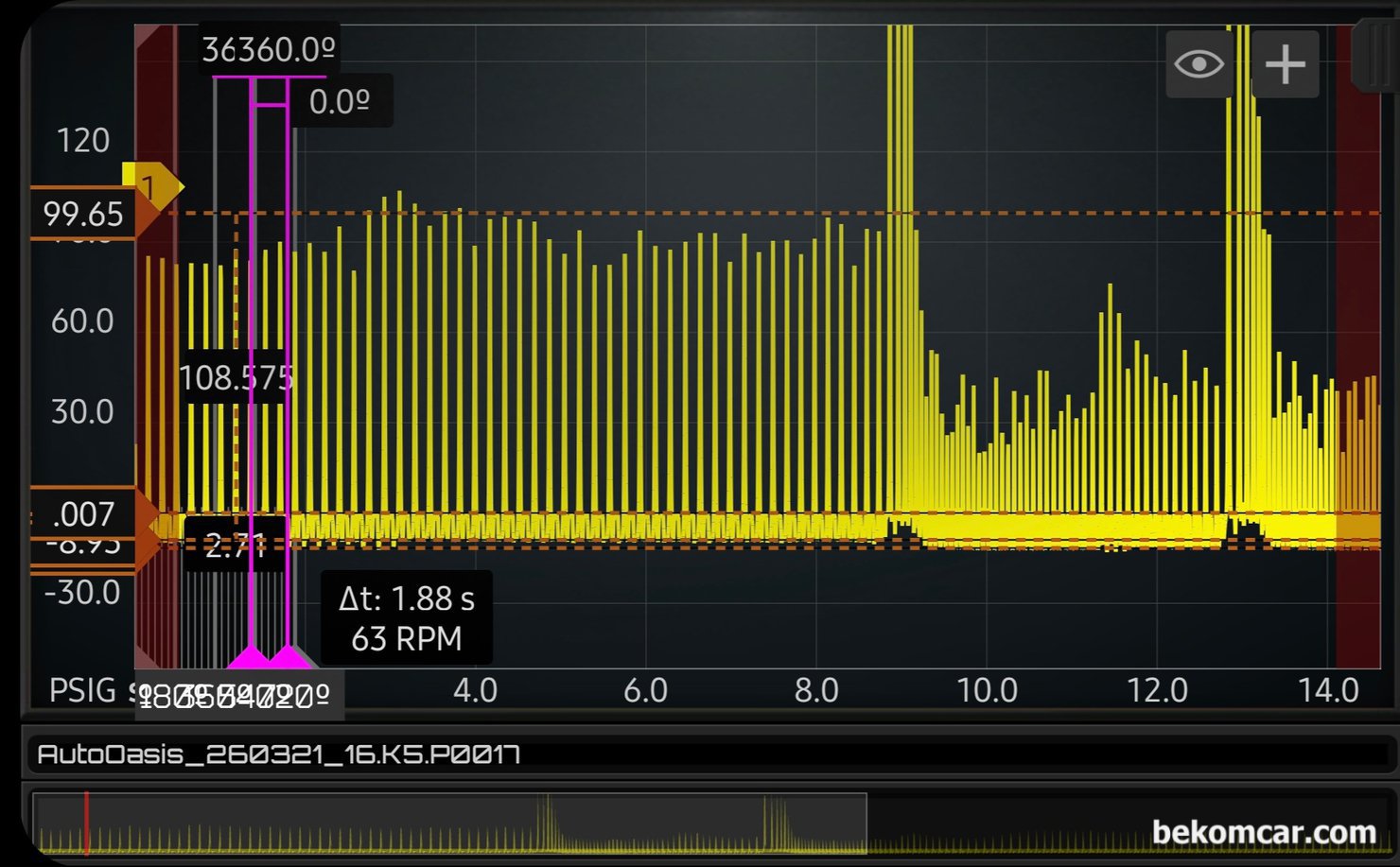The width and height of the screenshot is (1400, 867).
Task: Grab the right magenta cursor triangle
Action: pyautogui.click(x=289, y=657)
